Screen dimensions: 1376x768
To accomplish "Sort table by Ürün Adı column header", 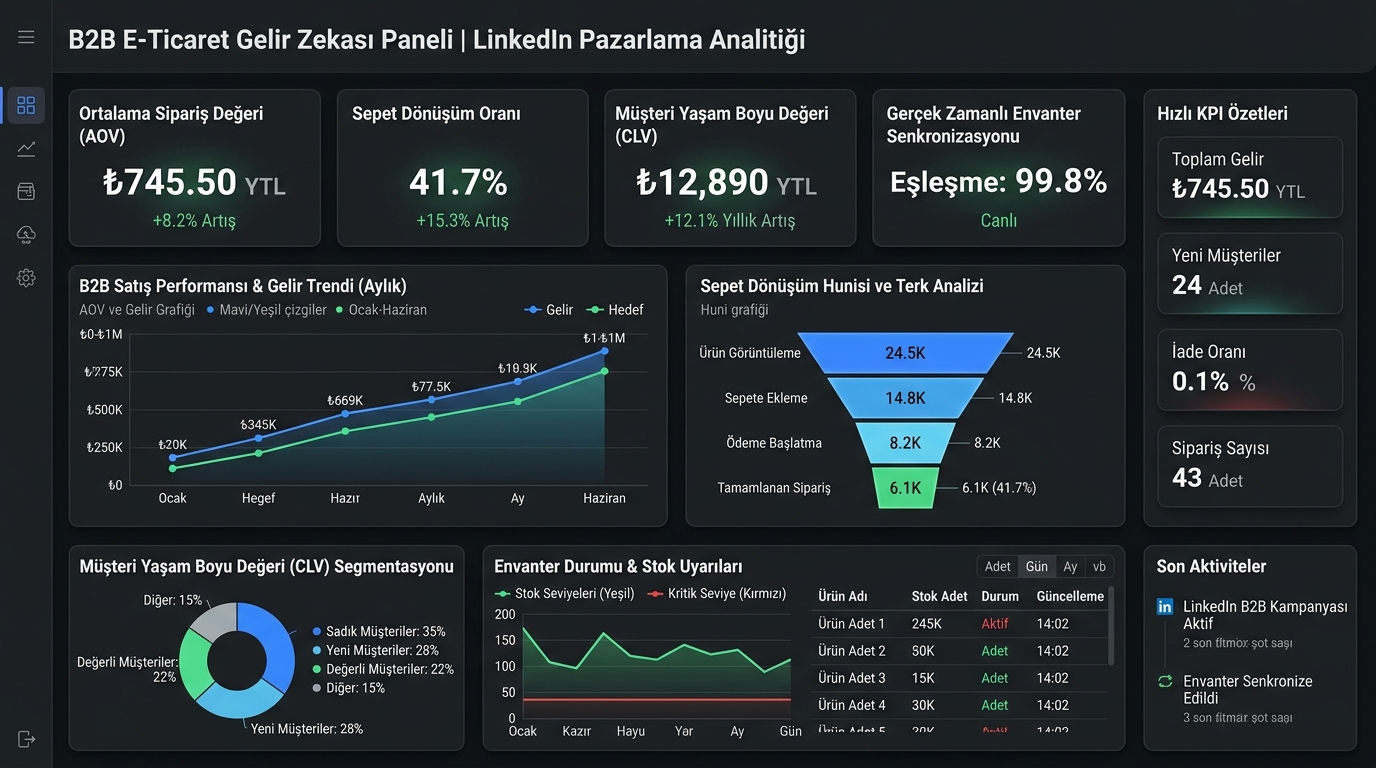I will point(843,596).
